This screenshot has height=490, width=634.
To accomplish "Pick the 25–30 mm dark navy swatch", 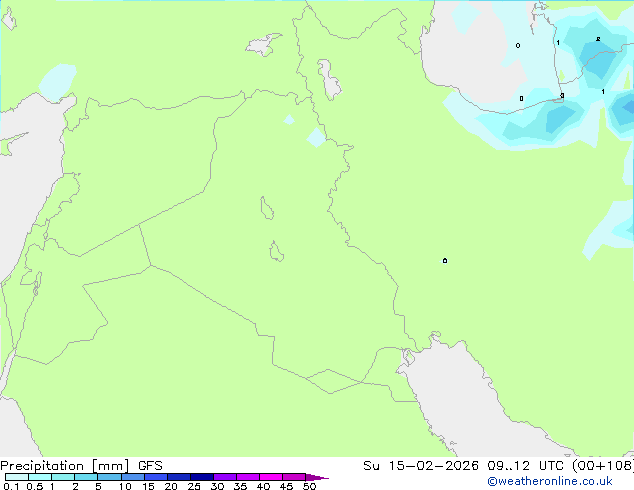I will [202, 477].
